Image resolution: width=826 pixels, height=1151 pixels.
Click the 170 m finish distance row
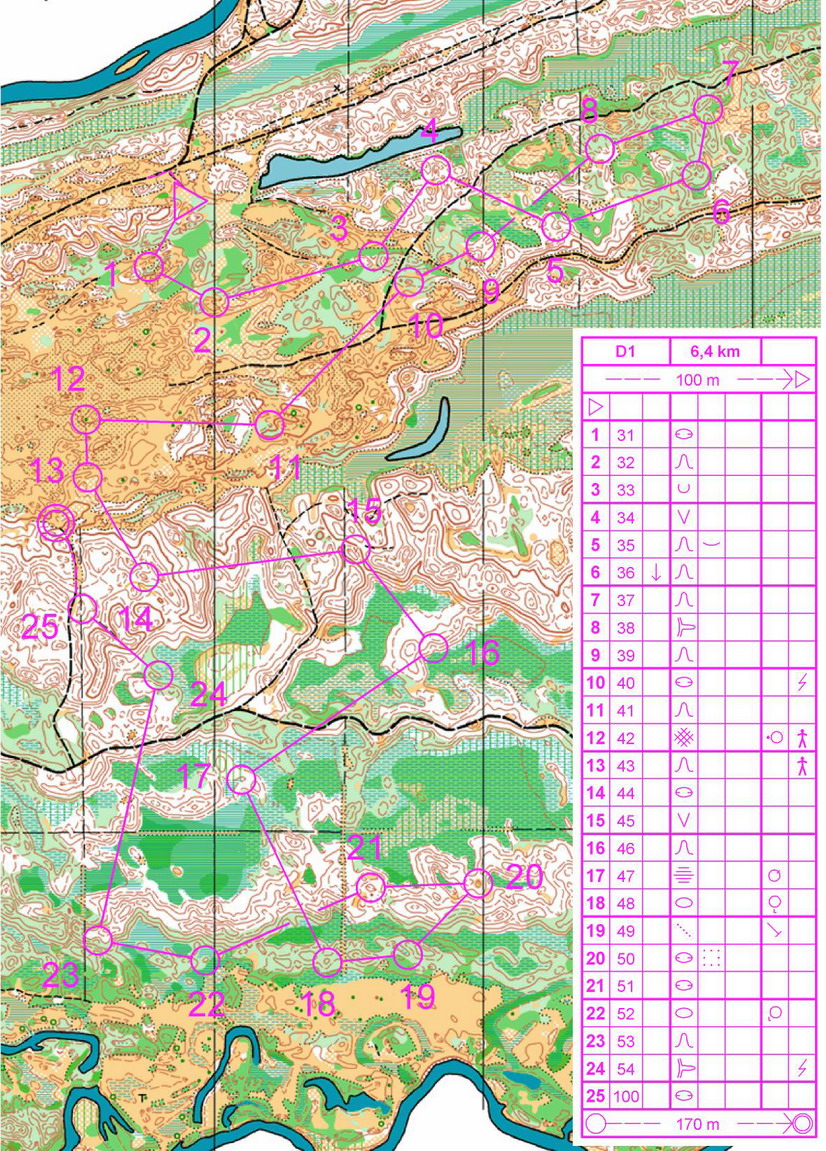[698, 1123]
